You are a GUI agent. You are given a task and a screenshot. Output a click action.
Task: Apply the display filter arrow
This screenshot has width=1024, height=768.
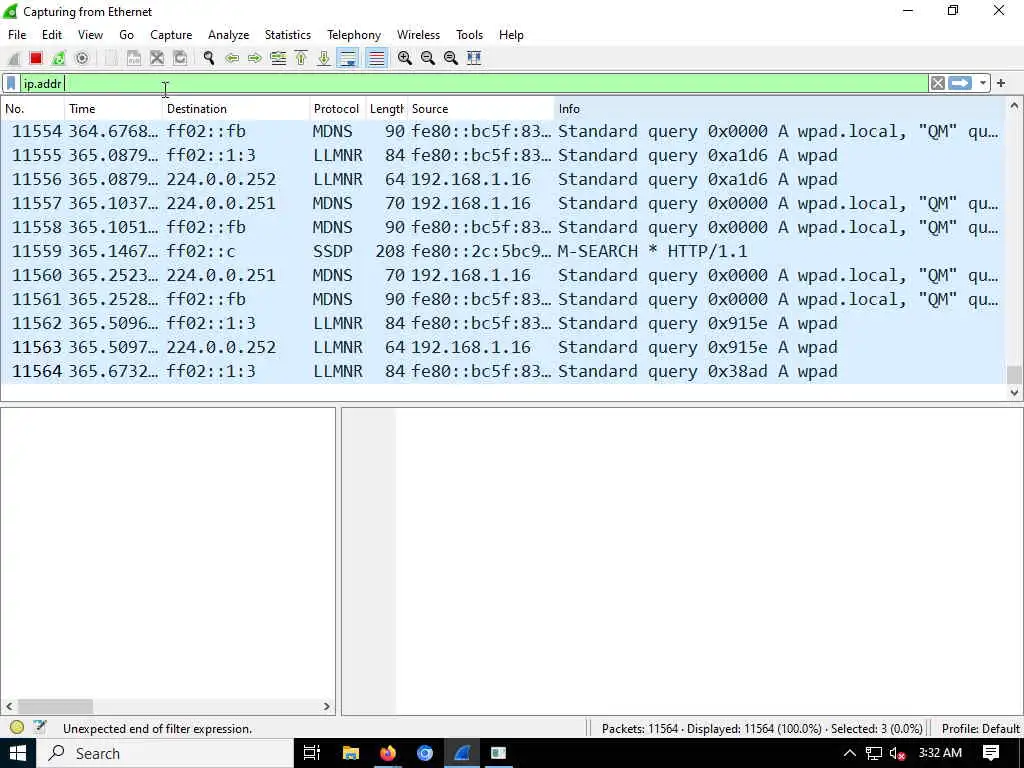(960, 84)
